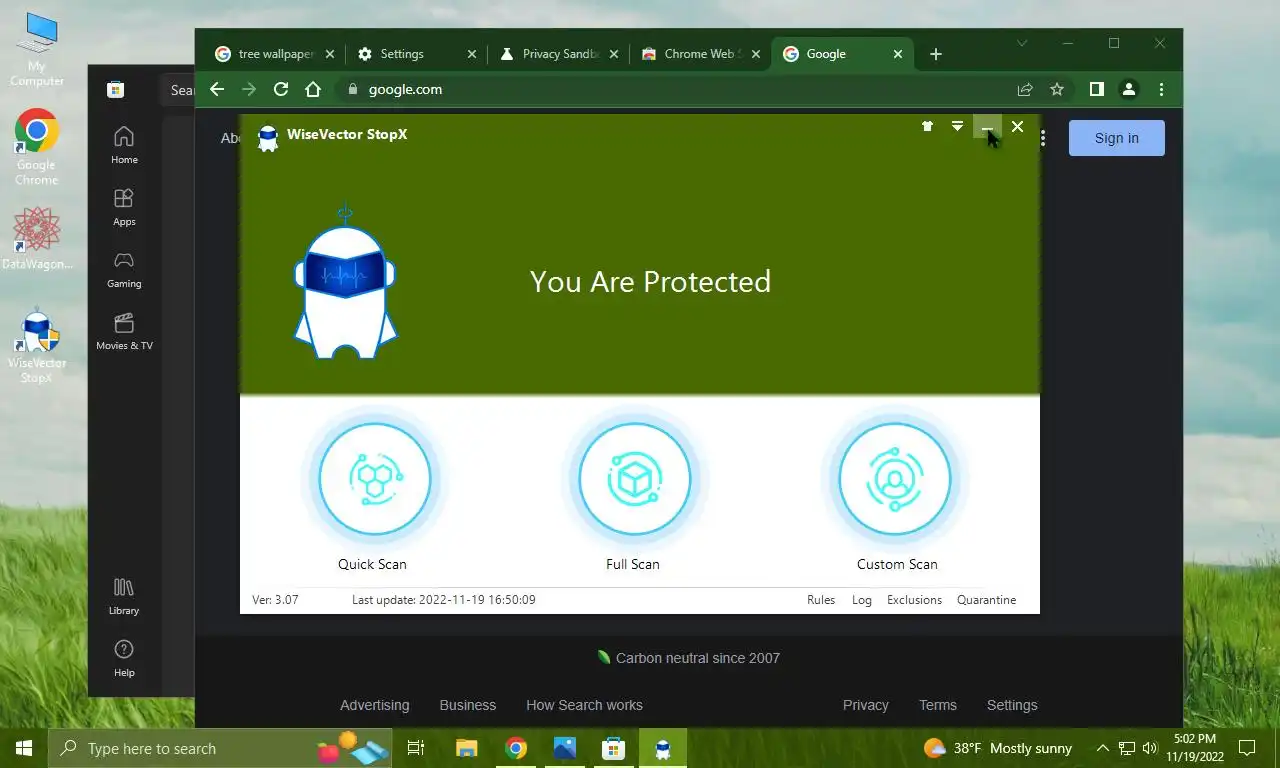Open Rules in WiseVector StopX
Image resolution: width=1280 pixels, height=768 pixels.
(x=821, y=600)
